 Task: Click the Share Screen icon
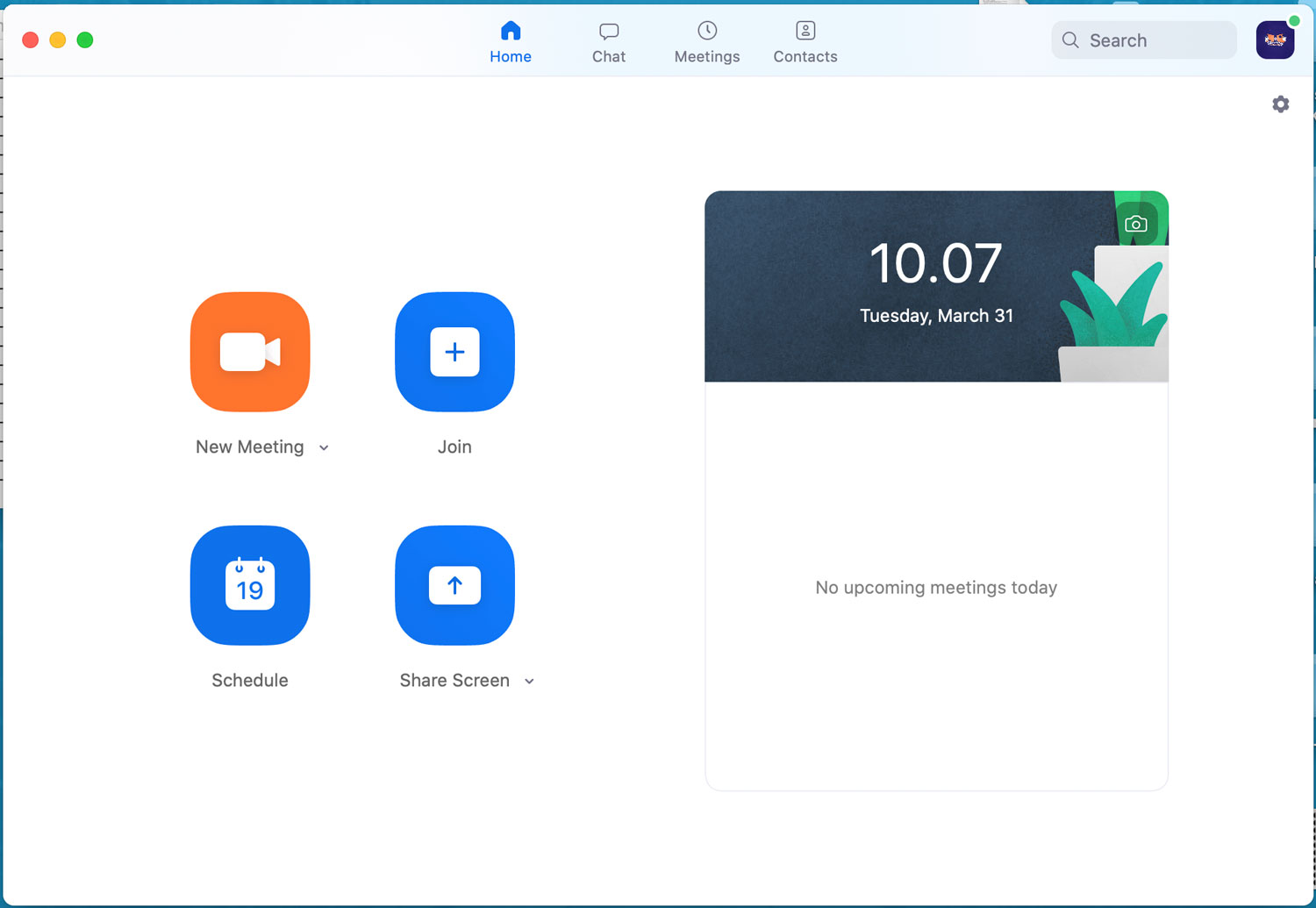(x=454, y=585)
